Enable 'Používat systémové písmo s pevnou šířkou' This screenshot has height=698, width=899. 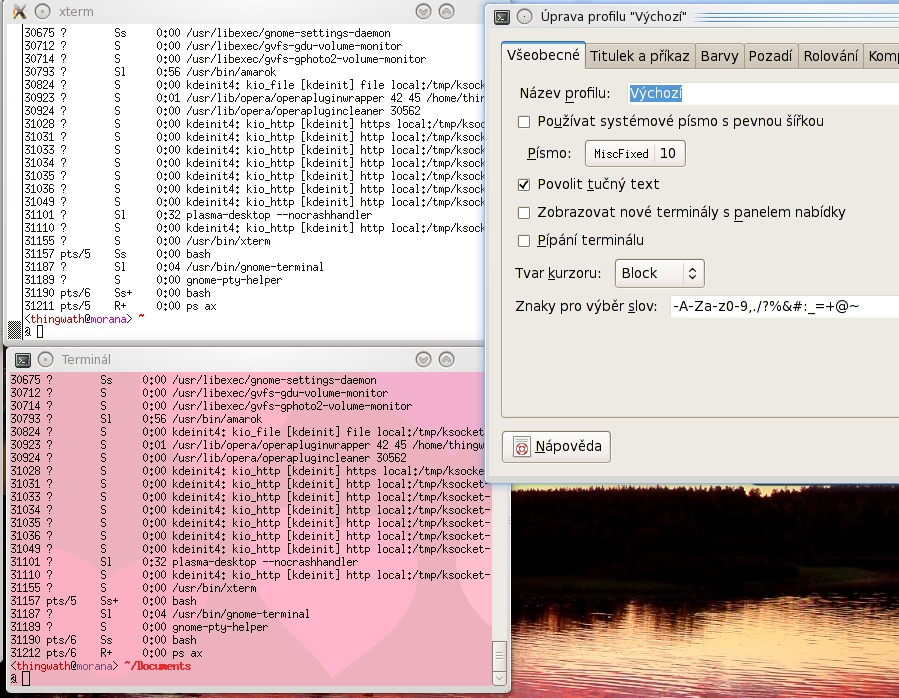click(x=523, y=122)
